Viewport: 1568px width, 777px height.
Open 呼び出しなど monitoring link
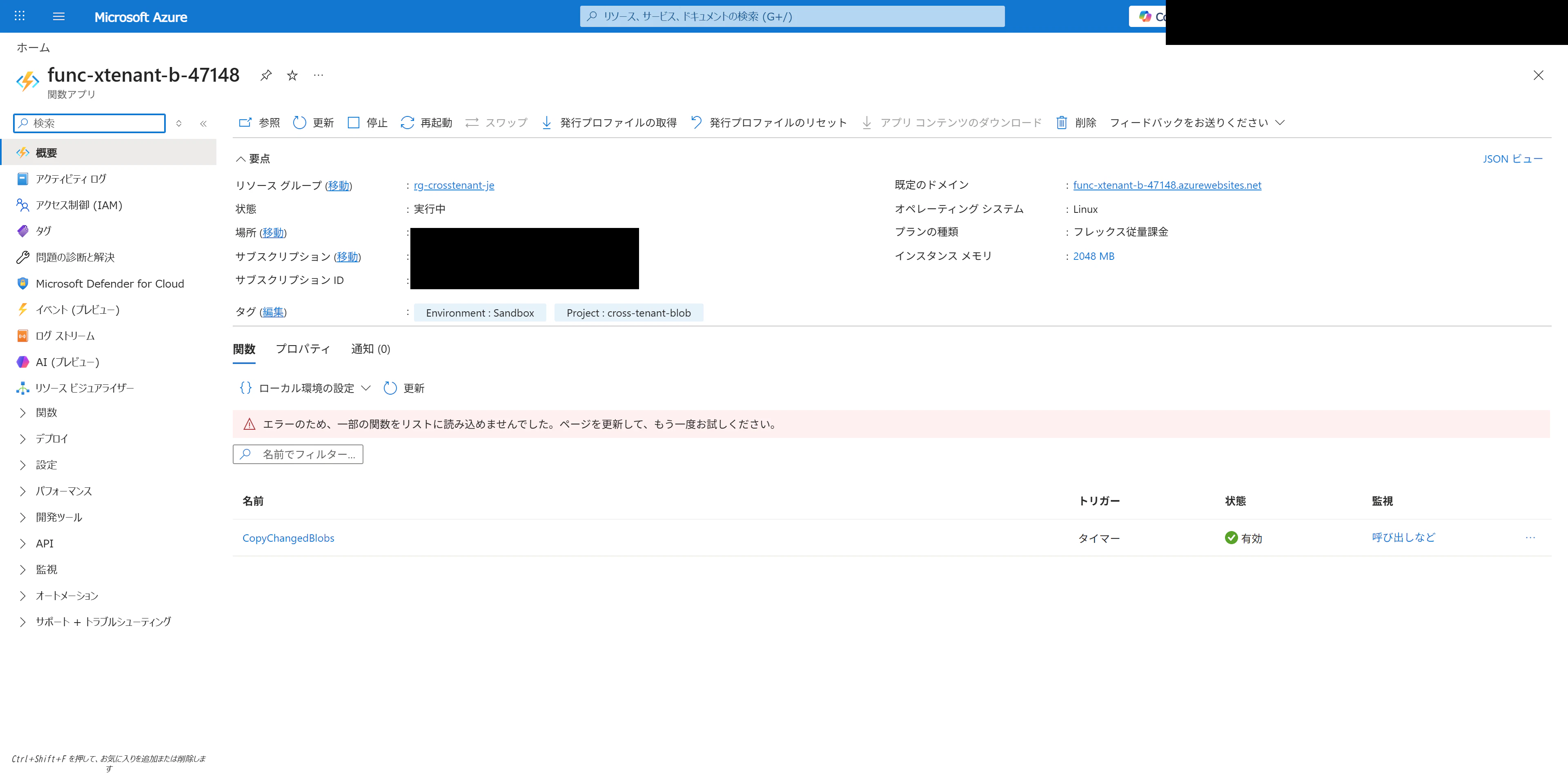(x=1403, y=537)
